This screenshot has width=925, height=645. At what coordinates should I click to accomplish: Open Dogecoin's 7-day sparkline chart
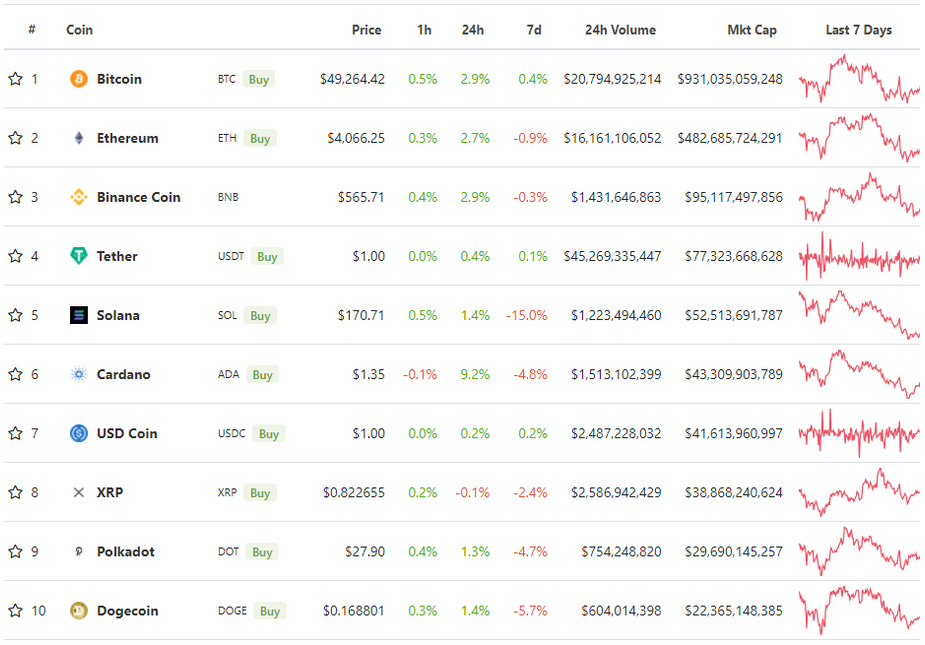860,611
